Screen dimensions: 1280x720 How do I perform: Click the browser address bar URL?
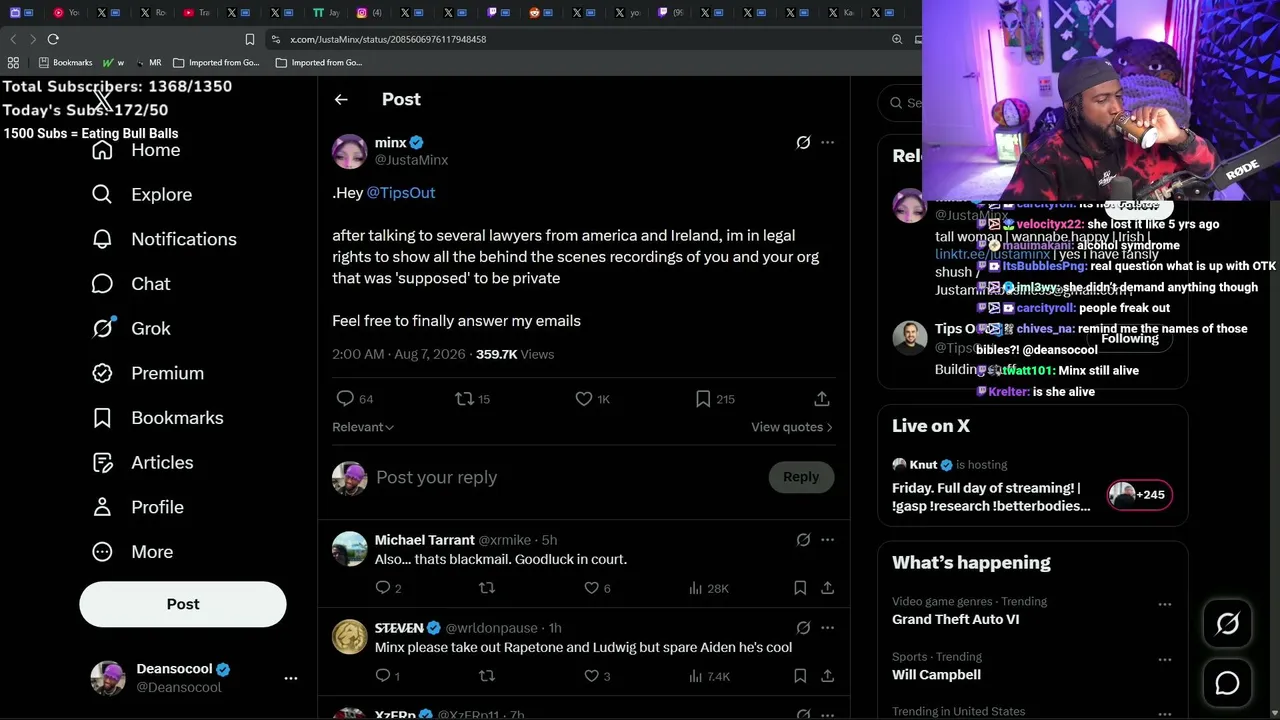click(x=388, y=39)
